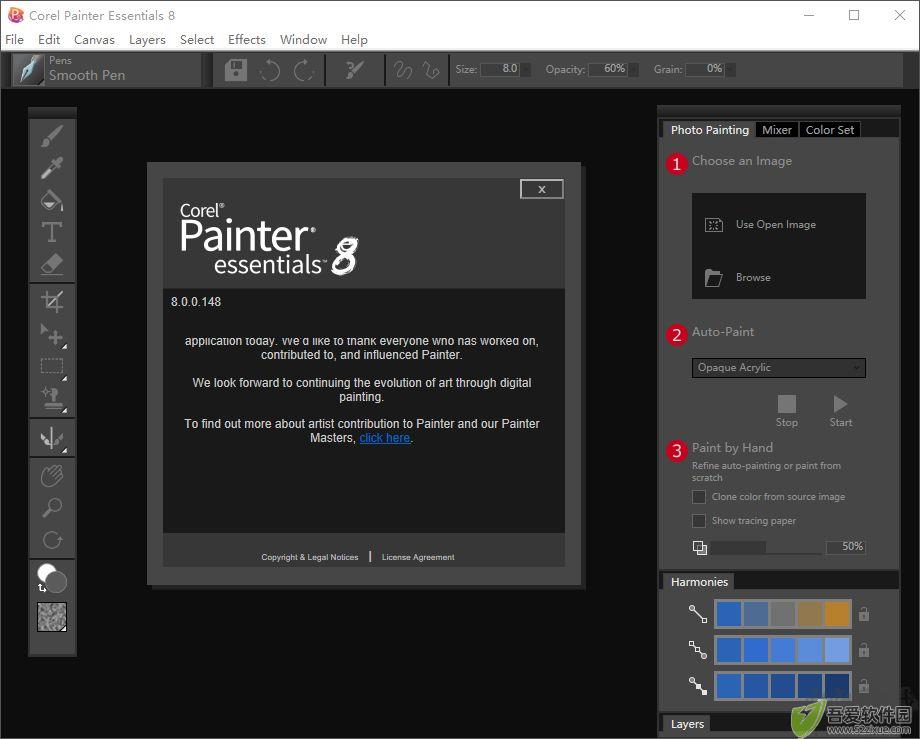Viewport: 920px width, 739px height.
Task: Select the Mirror Painting tool
Action: [52, 438]
